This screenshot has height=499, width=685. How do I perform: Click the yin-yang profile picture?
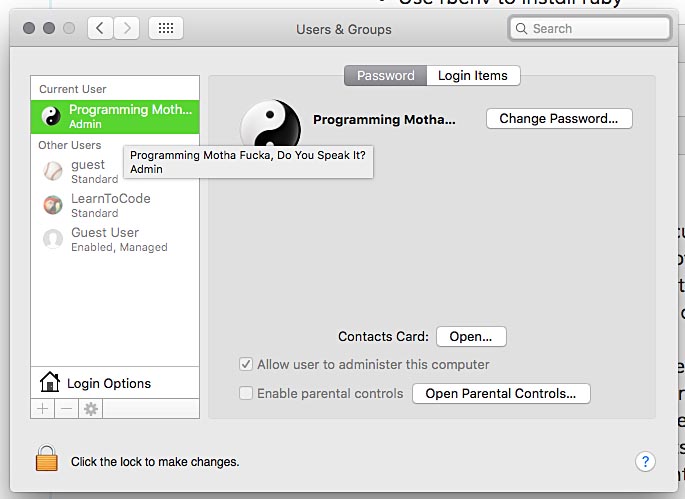click(x=270, y=125)
